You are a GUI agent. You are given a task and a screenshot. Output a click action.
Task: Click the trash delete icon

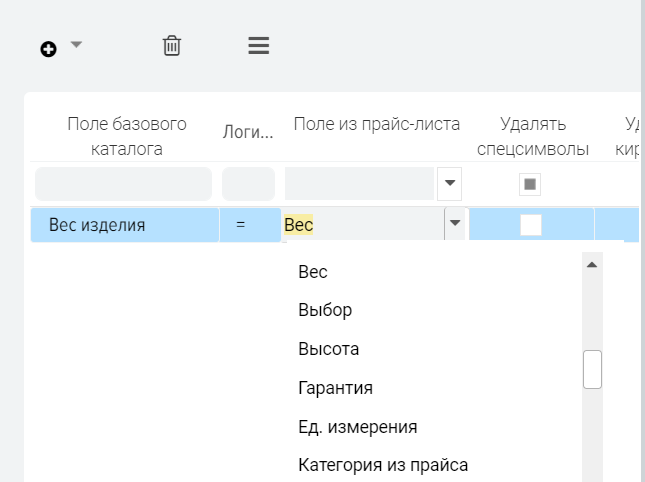click(x=172, y=46)
